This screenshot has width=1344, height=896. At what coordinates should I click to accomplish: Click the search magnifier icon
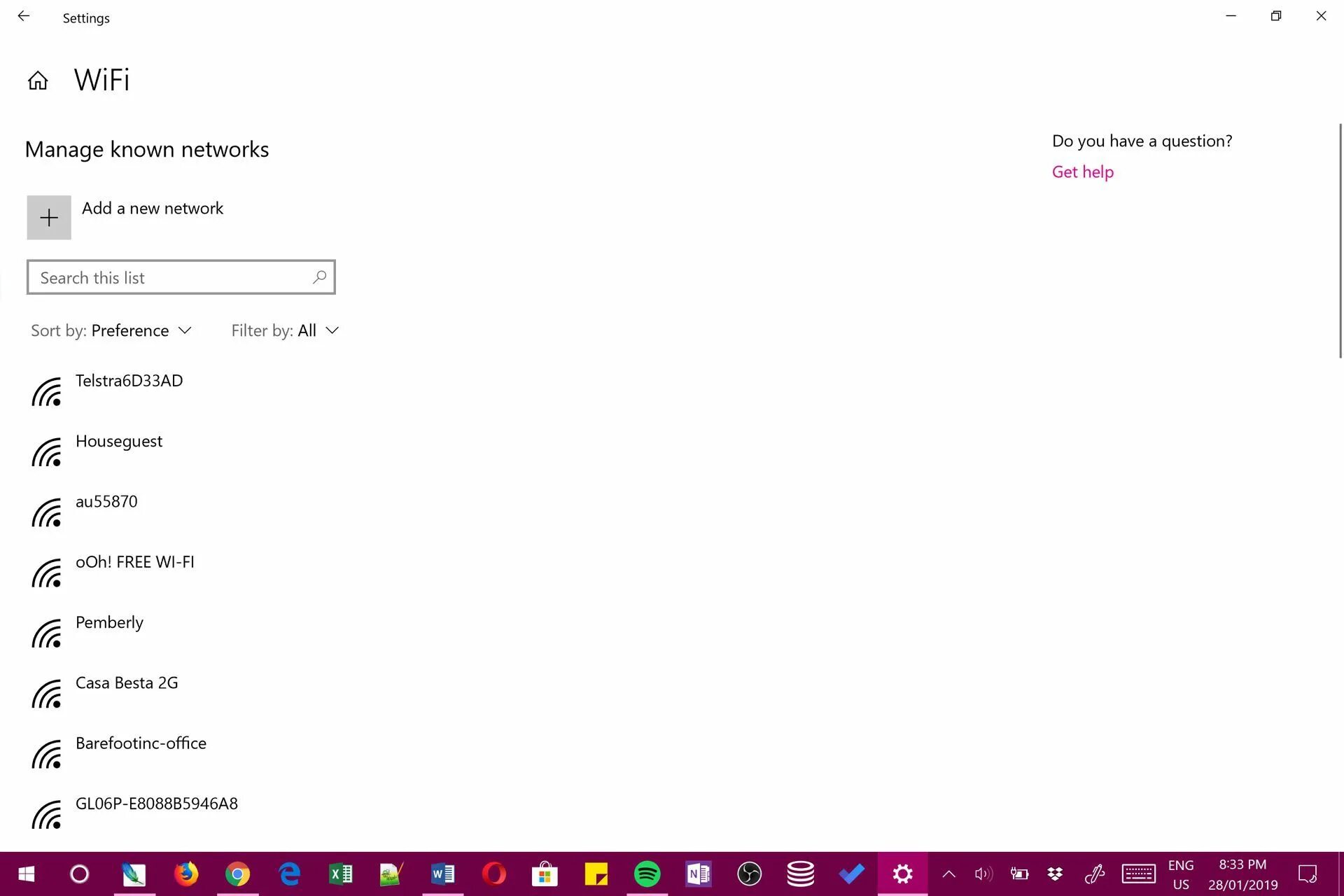pos(319,277)
